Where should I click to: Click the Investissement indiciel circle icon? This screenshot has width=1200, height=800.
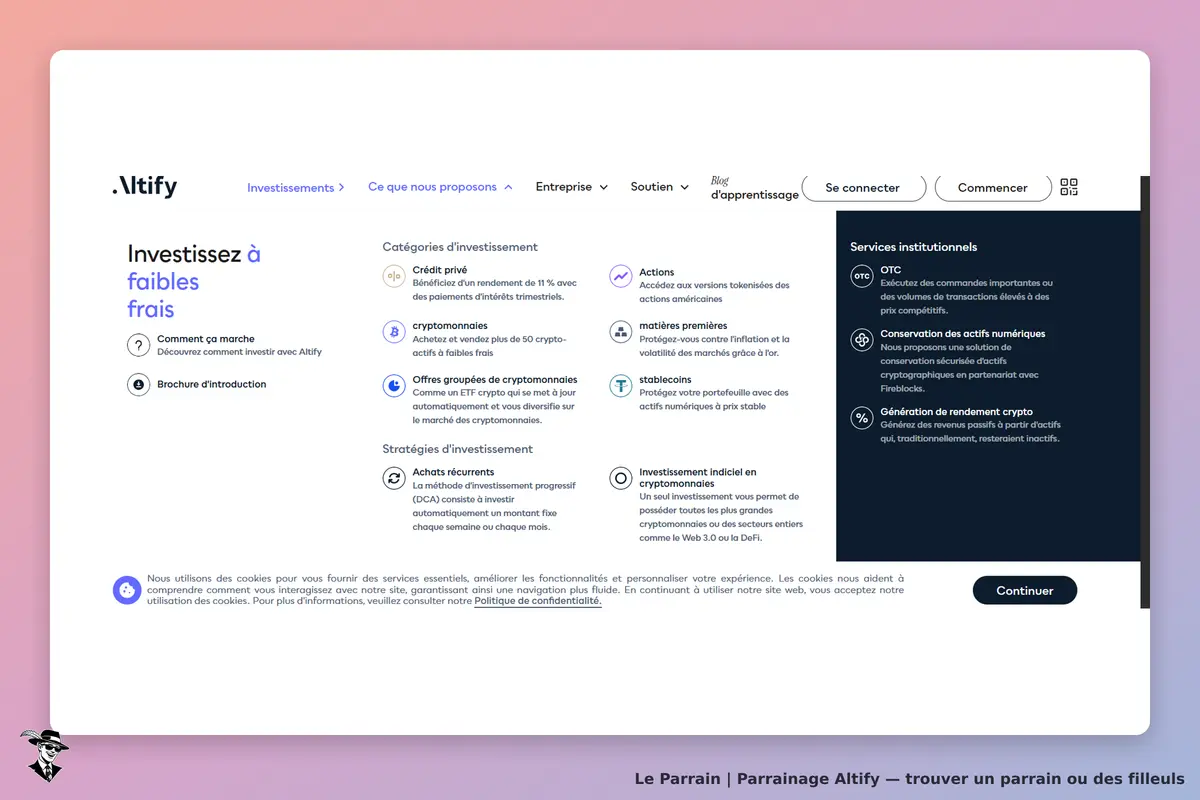pos(621,478)
